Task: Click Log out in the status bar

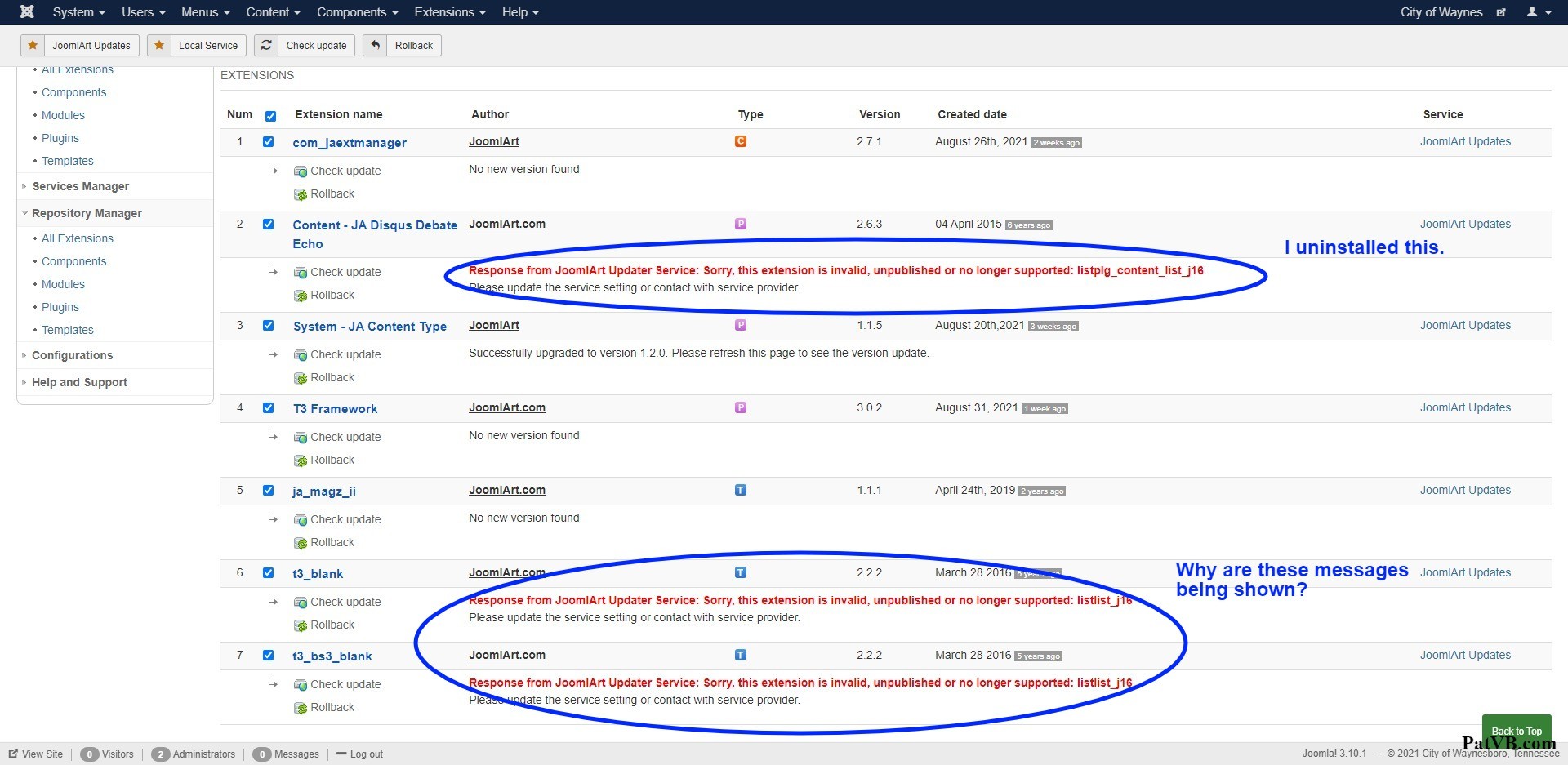Action: 360,754
